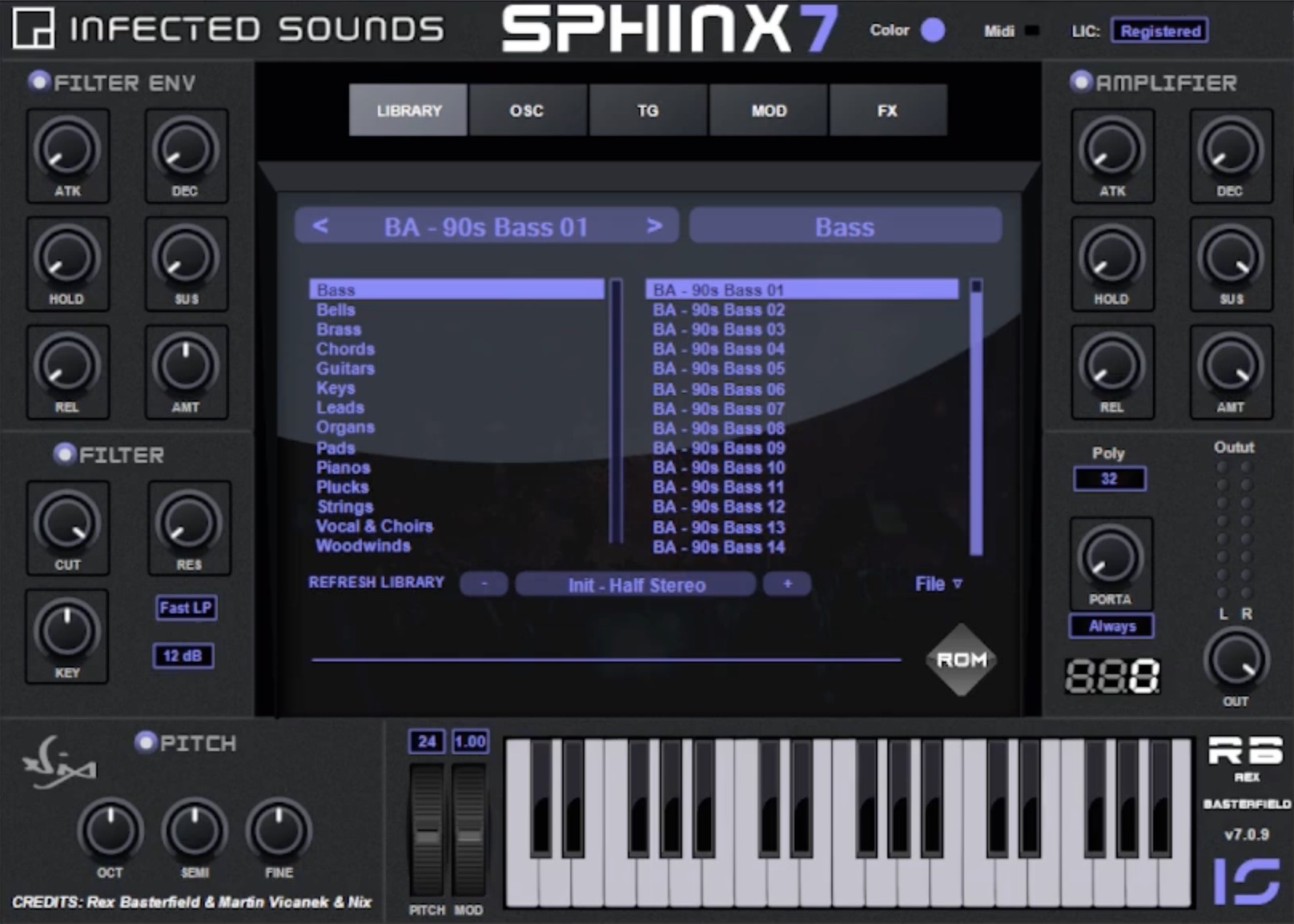Click the Amplifier AMT knob
Image resolution: width=1294 pixels, height=924 pixels.
pos(1231,366)
